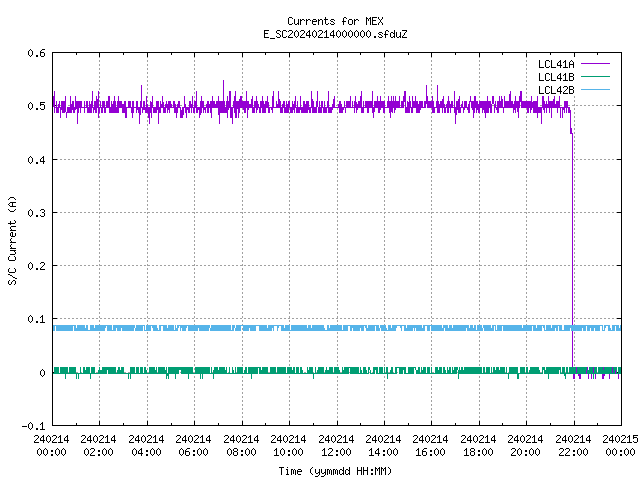Click the '240214 12:00' x-axis tick label
The width and height of the screenshot is (640, 480).
click(336, 446)
